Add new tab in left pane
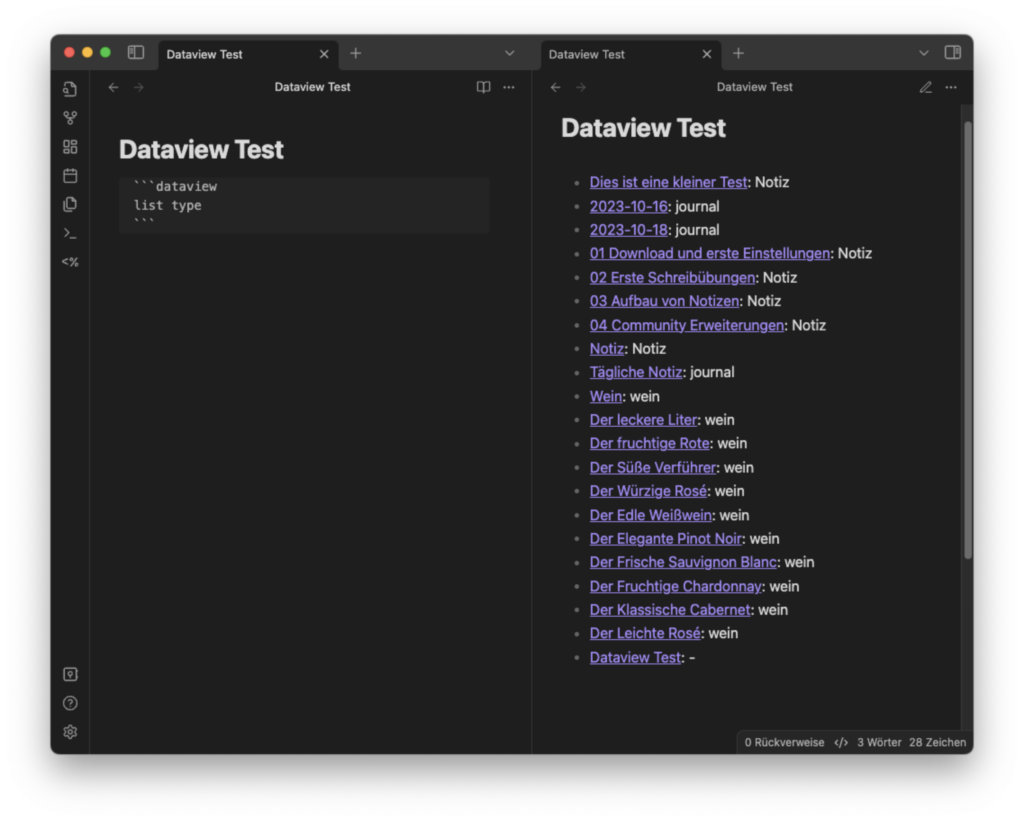This screenshot has width=1024, height=821. pos(356,54)
